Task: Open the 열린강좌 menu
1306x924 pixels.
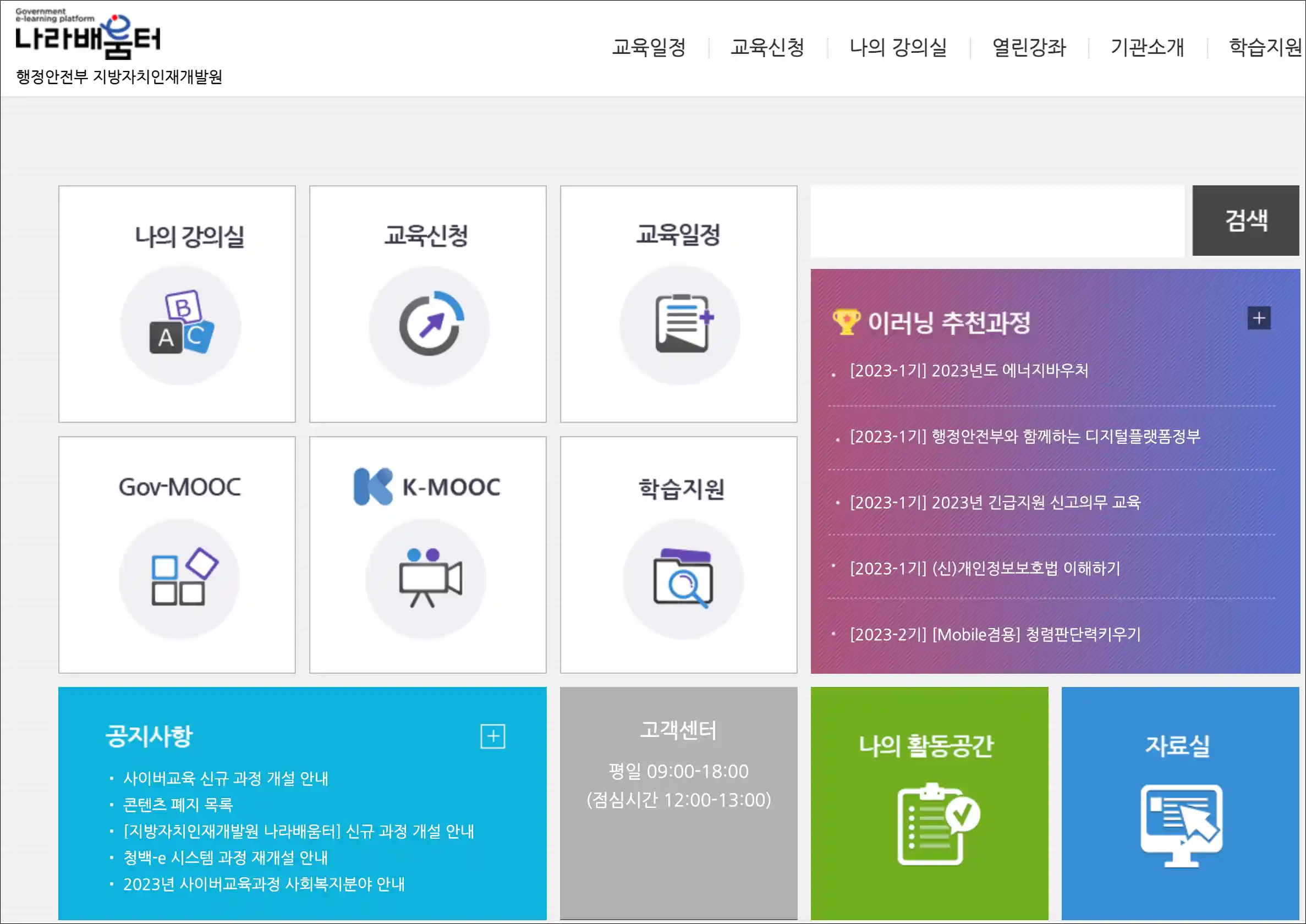Action: (x=1029, y=47)
